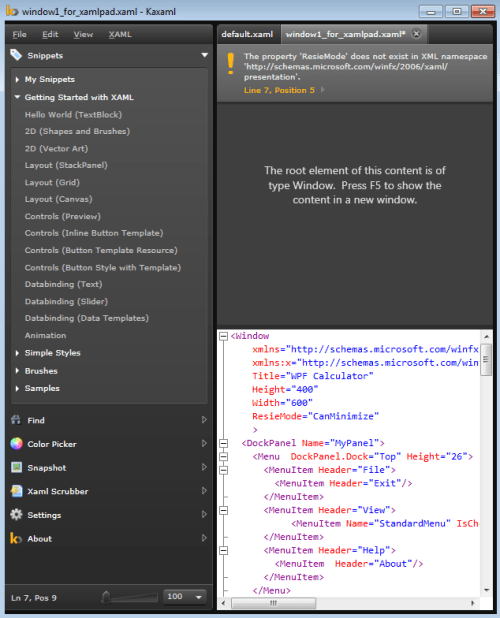The width and height of the screenshot is (500, 618).
Task: Select Controls (Preview) snippet
Action: coord(63,216)
